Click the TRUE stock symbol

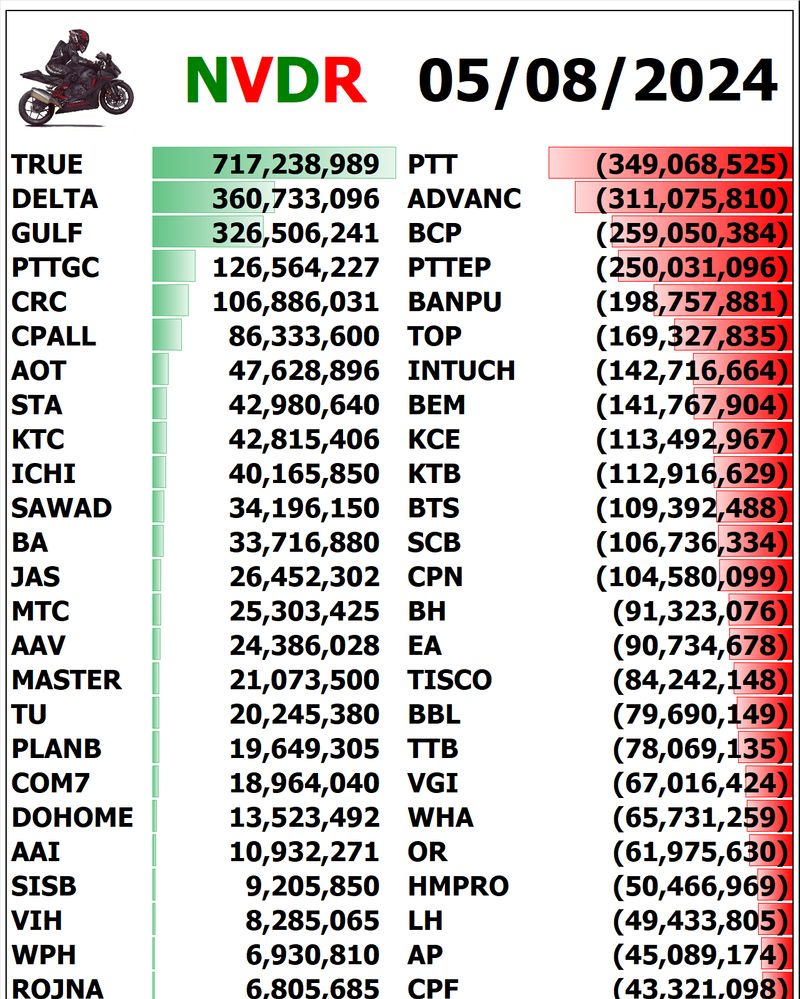47,165
